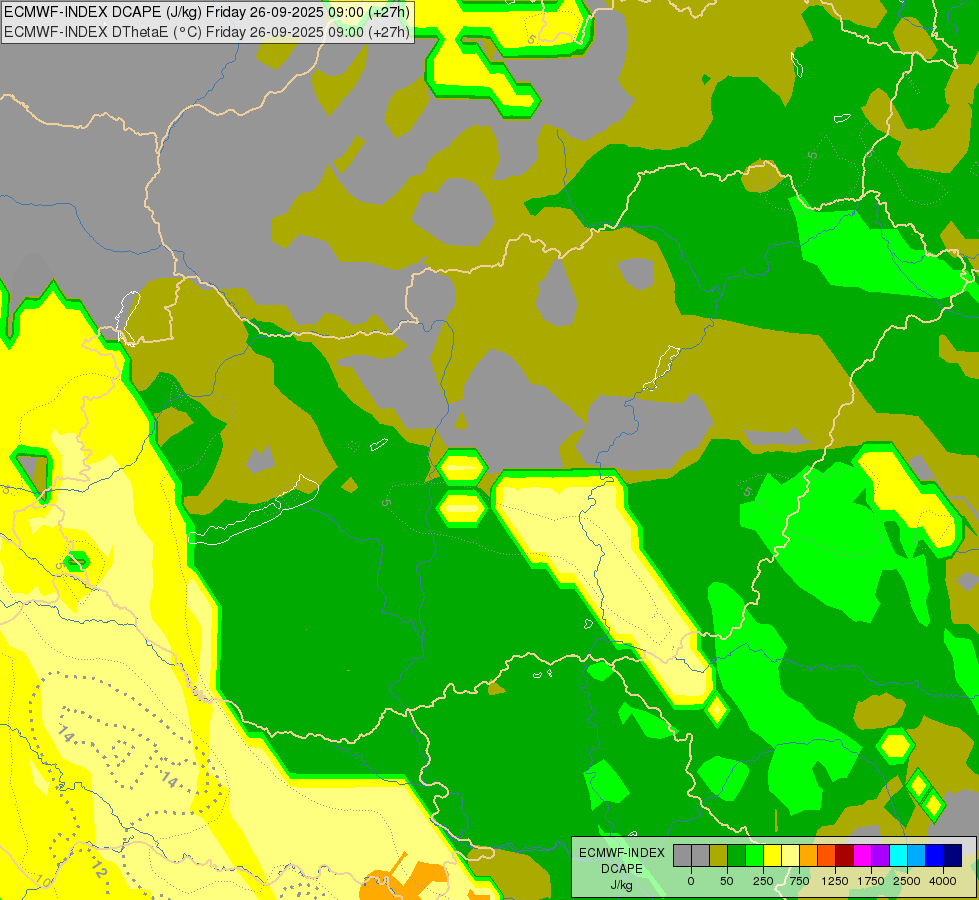
Task: Click the legend value 250
Action: coord(763,881)
